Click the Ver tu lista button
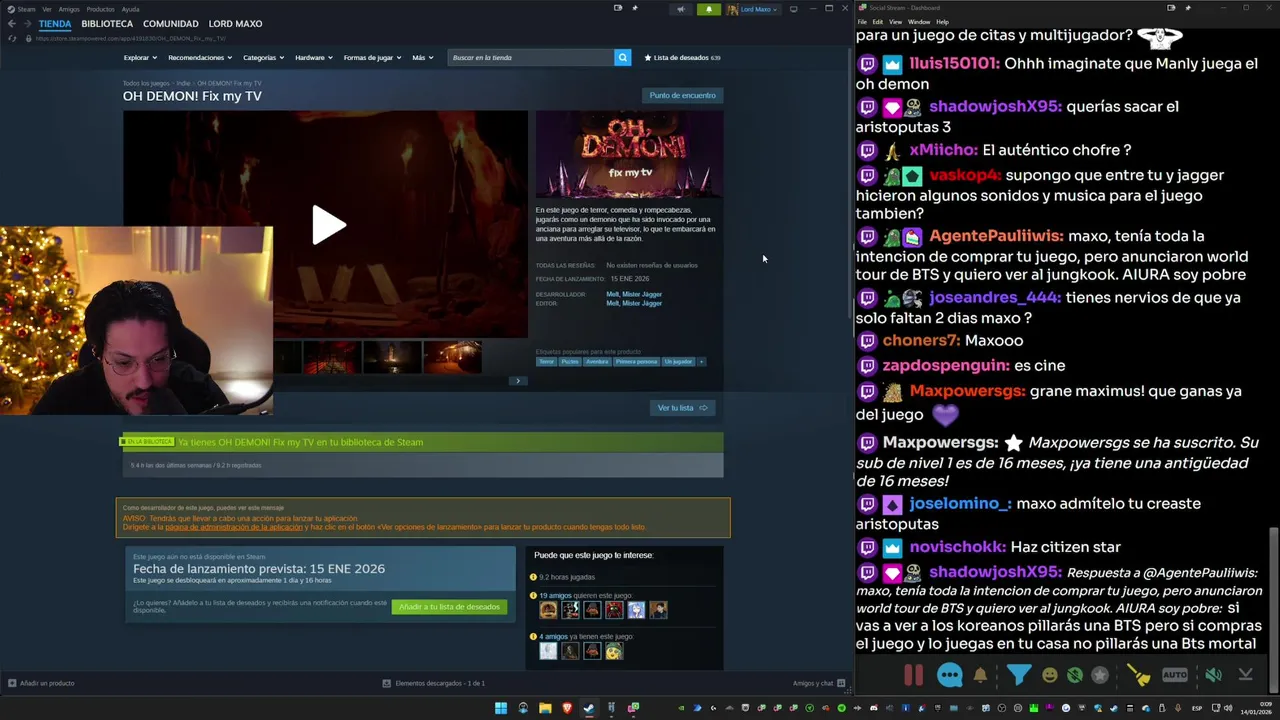This screenshot has width=1280, height=720. pos(682,407)
